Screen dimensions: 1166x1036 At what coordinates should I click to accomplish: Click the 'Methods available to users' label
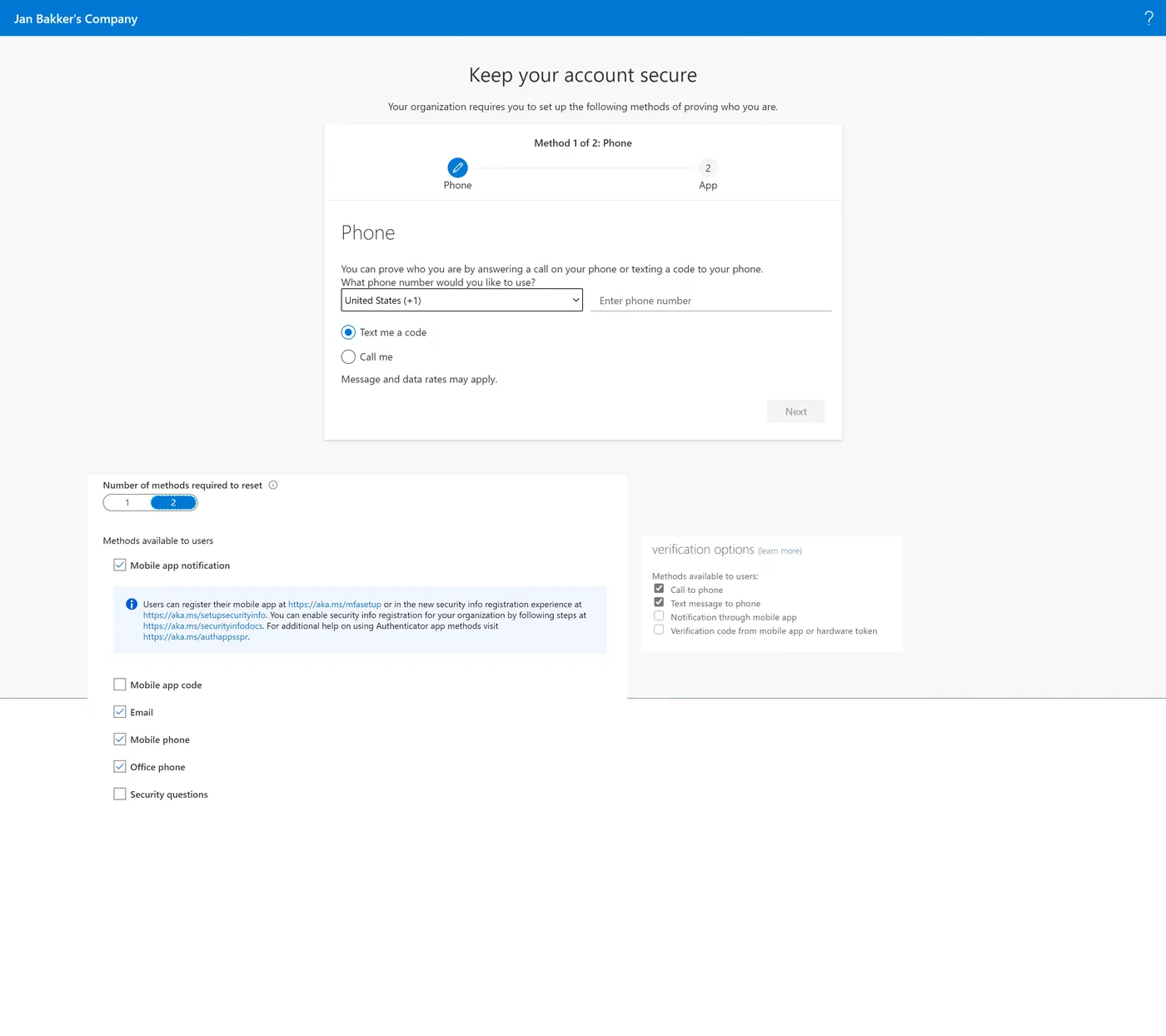pos(158,541)
